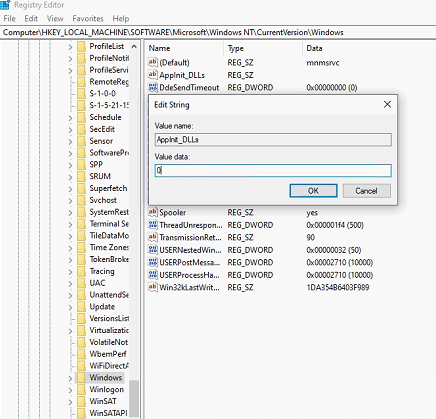Click the tree scrollbar up arrow
Image resolution: width=436 pixels, height=419 pixels.
(x=134, y=46)
